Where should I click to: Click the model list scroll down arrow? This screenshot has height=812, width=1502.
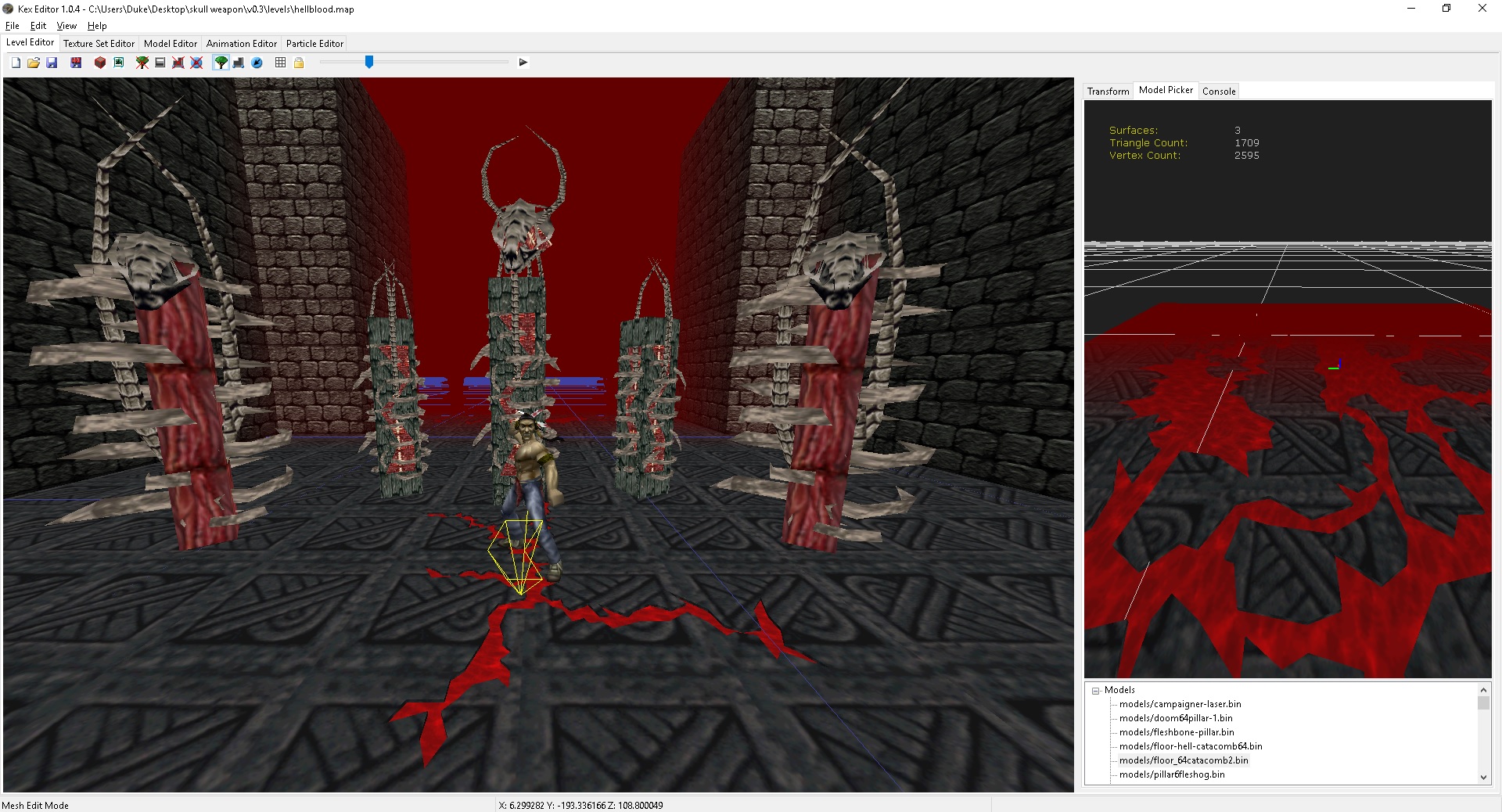point(1483,777)
